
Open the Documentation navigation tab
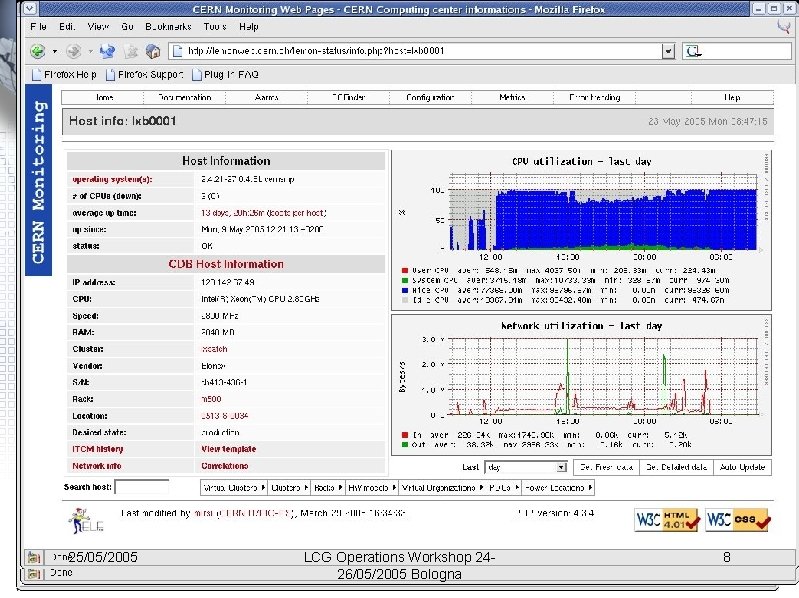click(184, 97)
